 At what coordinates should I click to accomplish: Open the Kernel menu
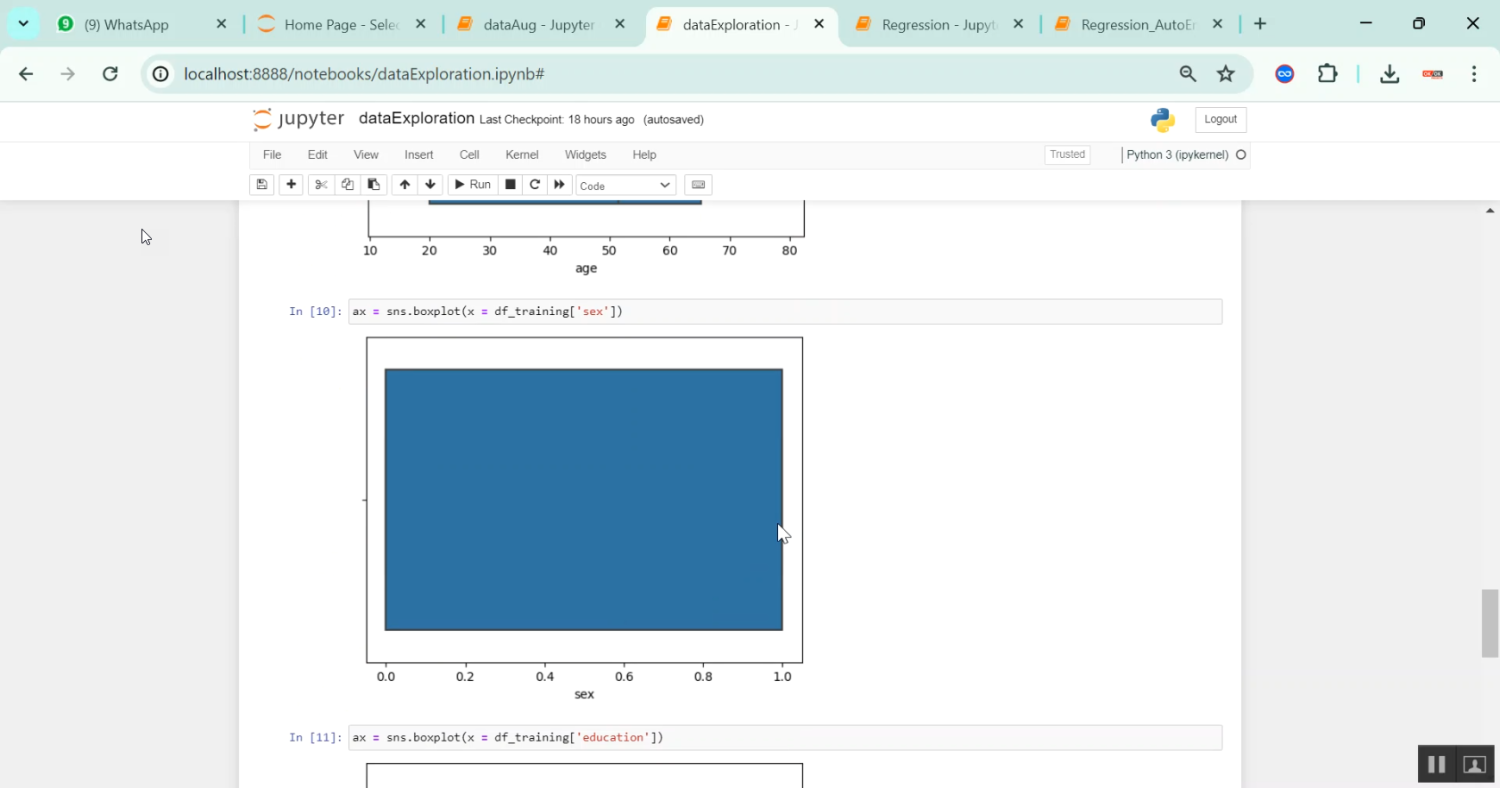pyautogui.click(x=521, y=154)
